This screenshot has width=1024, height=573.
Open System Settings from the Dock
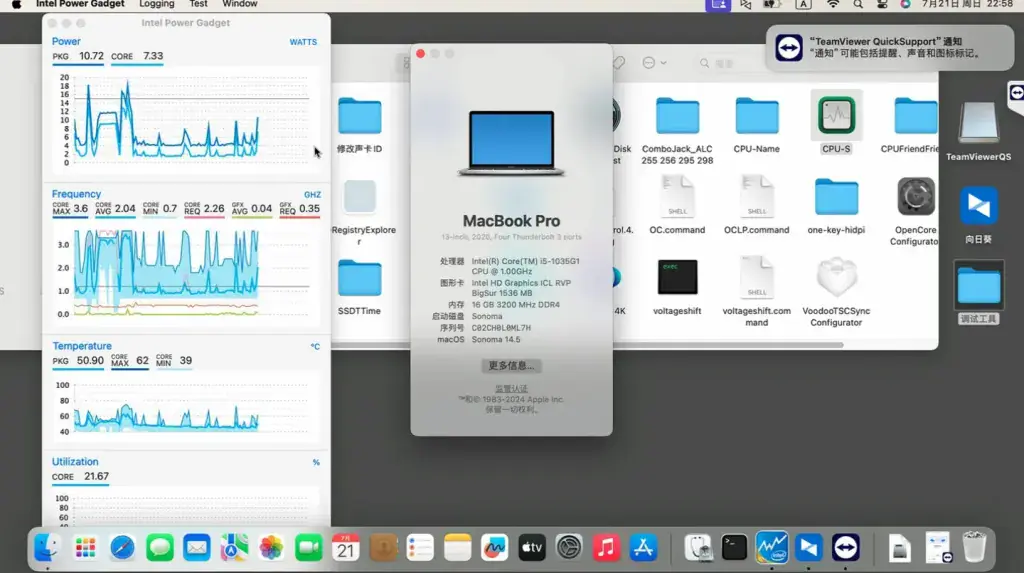569,548
